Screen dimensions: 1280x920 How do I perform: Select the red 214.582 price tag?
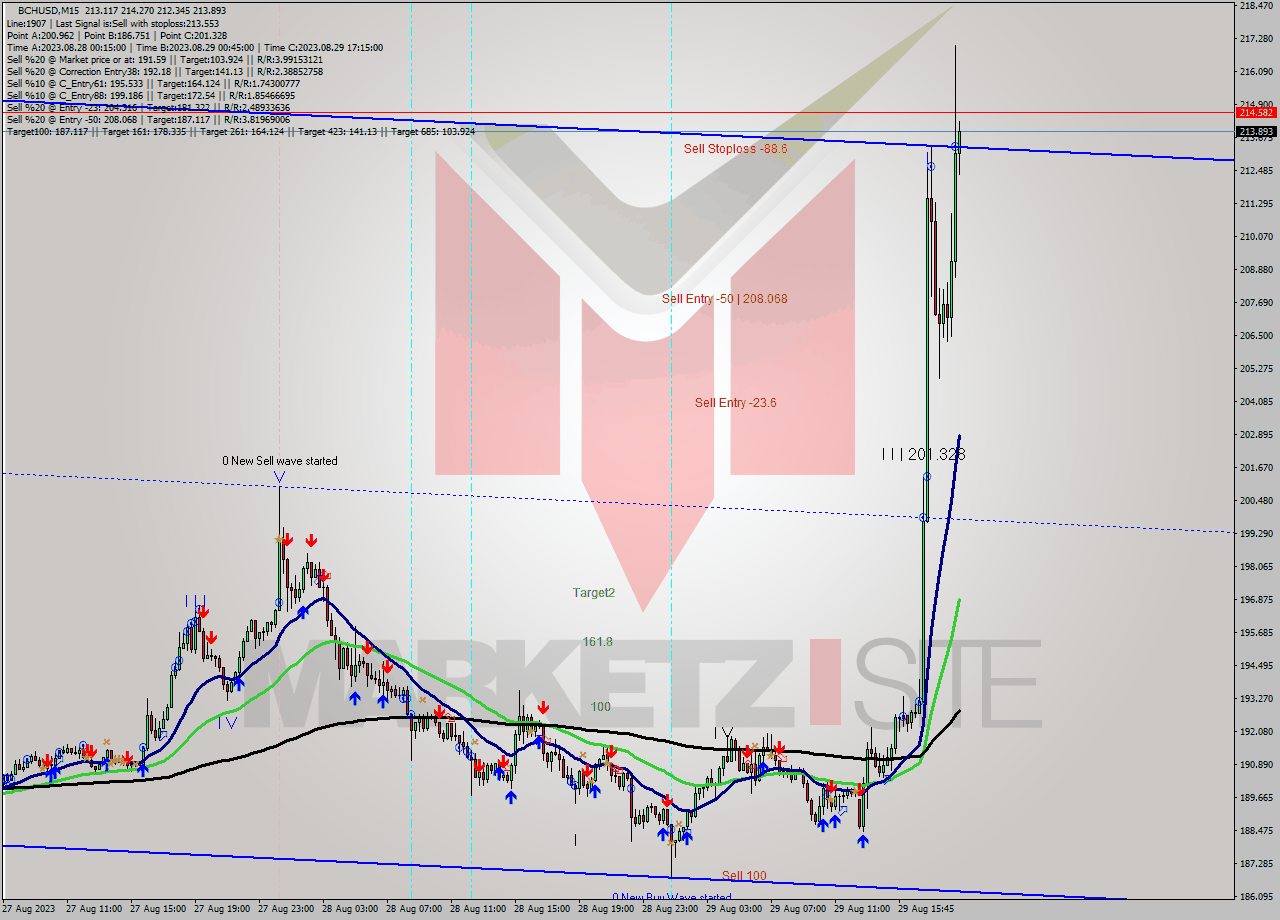[1256, 113]
